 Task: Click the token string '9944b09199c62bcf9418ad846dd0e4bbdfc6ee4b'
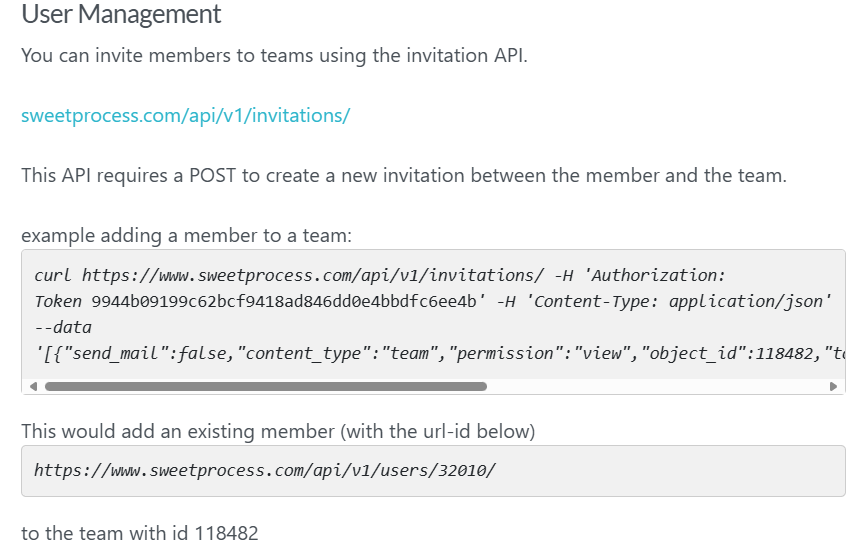(284, 301)
